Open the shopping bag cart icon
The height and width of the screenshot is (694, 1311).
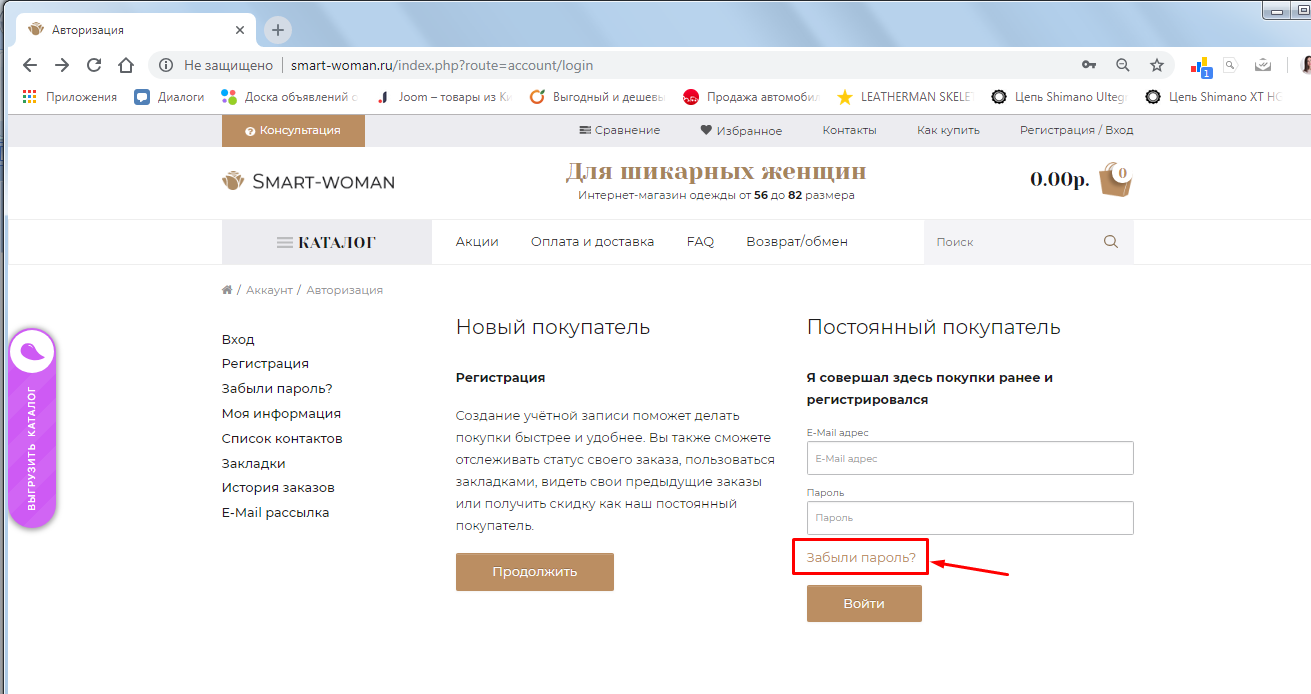point(1115,180)
